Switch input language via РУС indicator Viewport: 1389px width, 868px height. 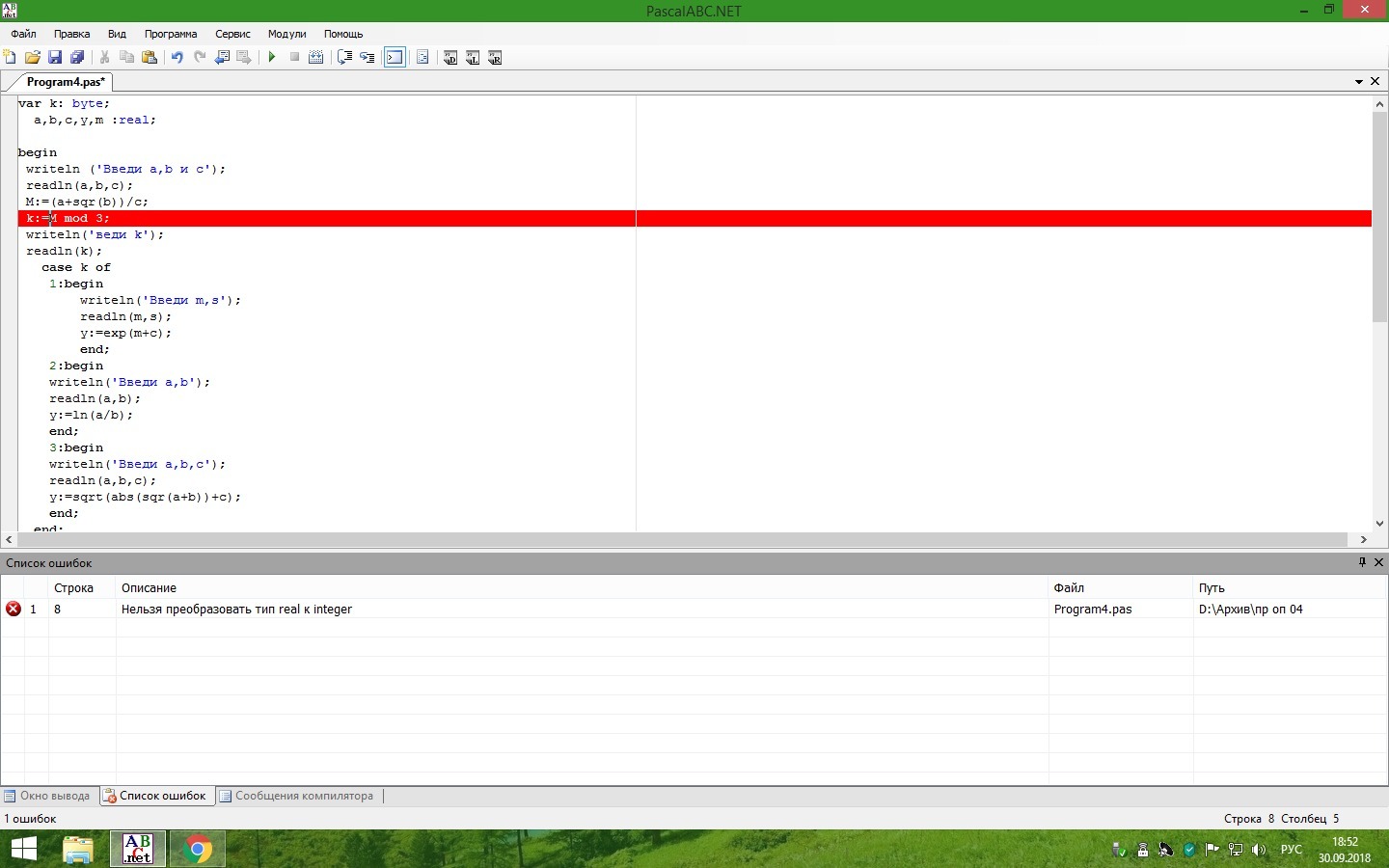tap(1292, 850)
